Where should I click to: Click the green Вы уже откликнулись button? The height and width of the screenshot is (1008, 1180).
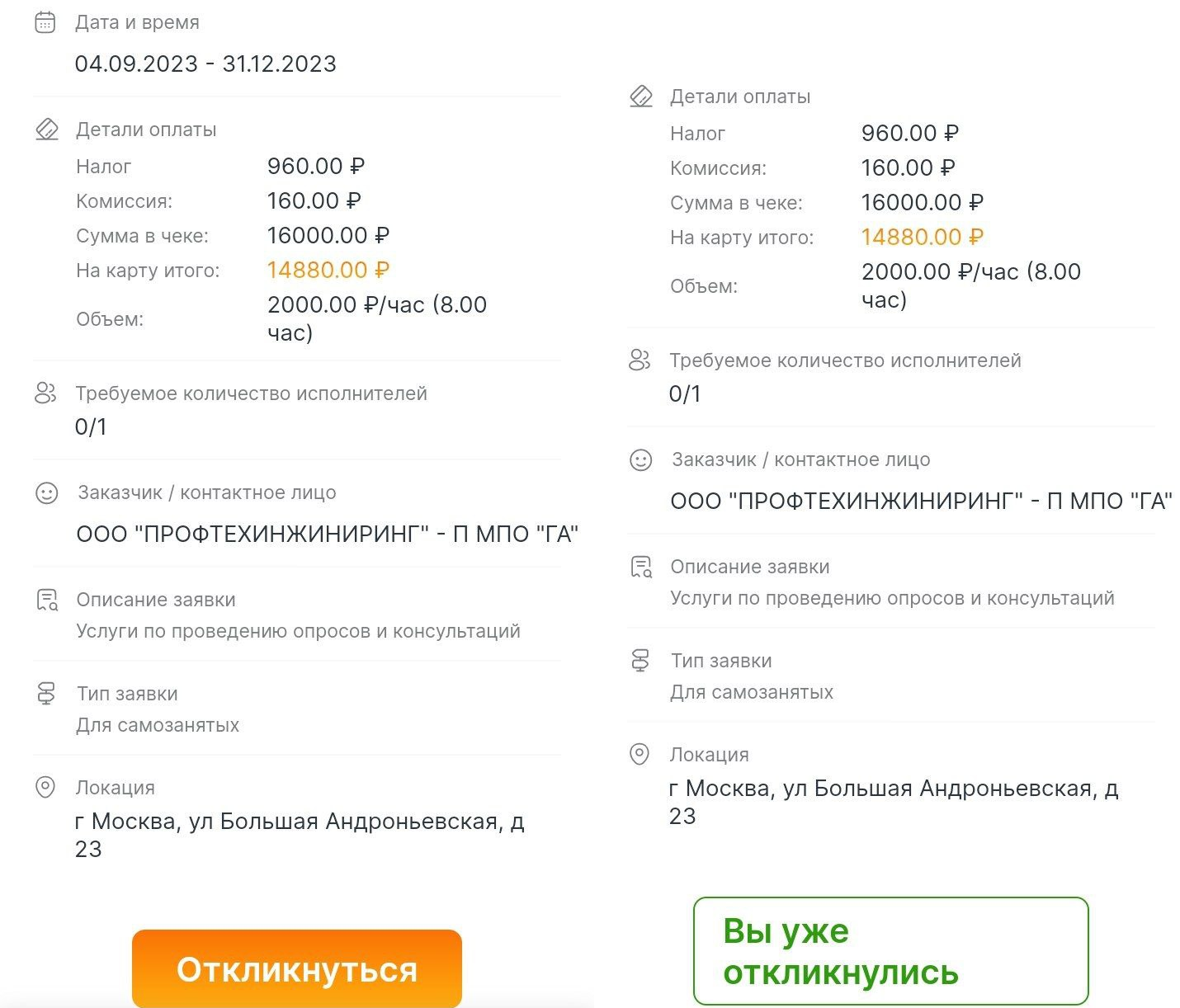890,951
